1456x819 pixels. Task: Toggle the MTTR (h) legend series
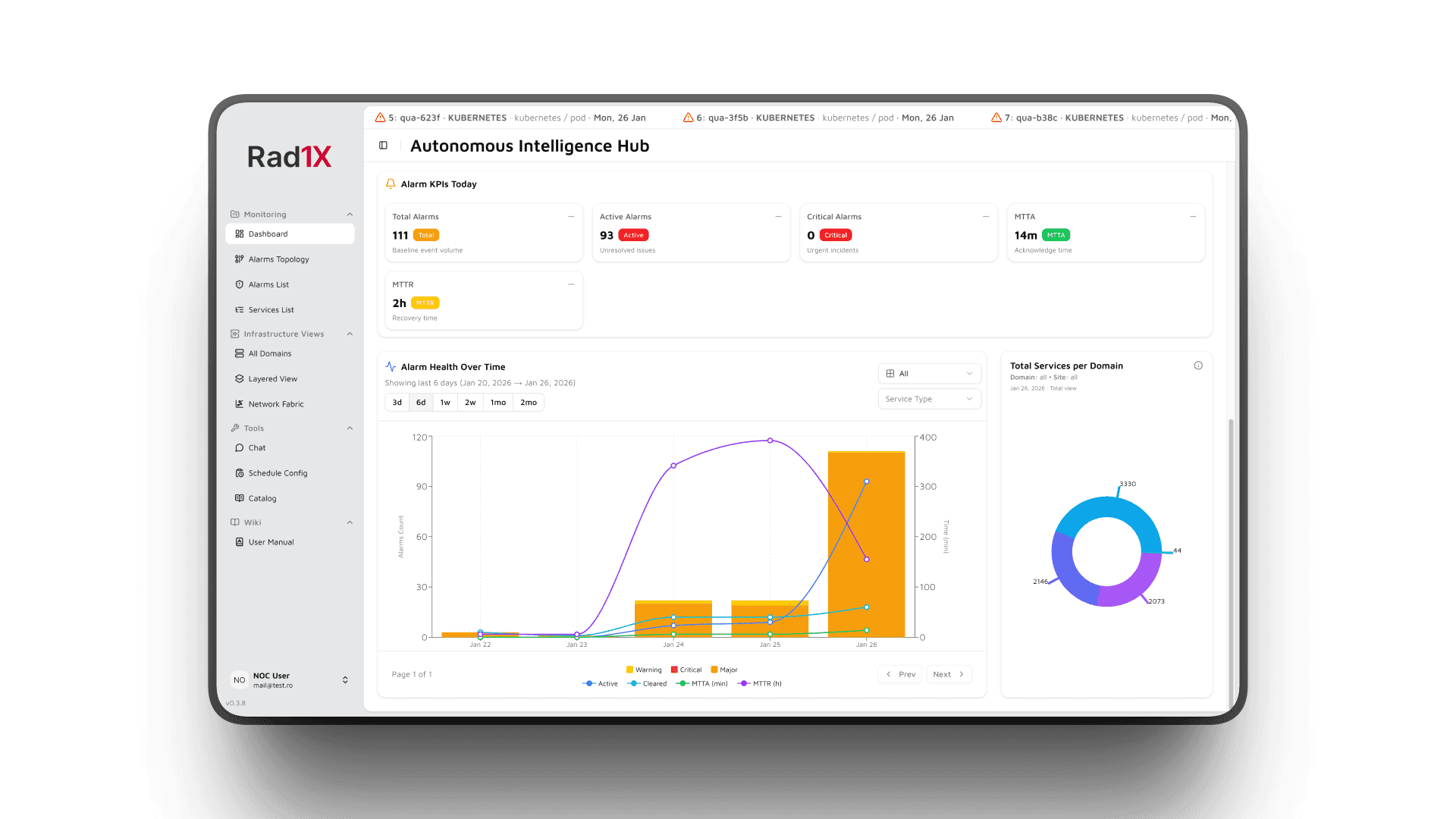tap(760, 684)
